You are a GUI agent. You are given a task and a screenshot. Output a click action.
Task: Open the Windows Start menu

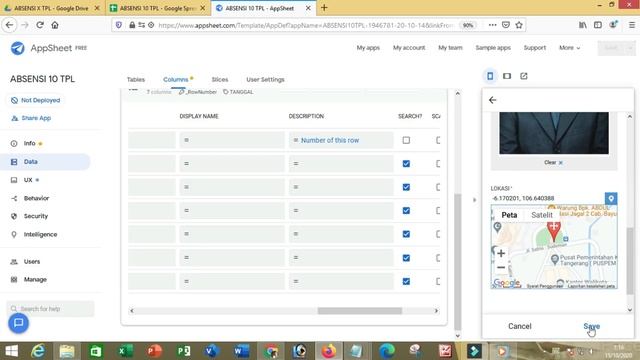[x=11, y=351]
